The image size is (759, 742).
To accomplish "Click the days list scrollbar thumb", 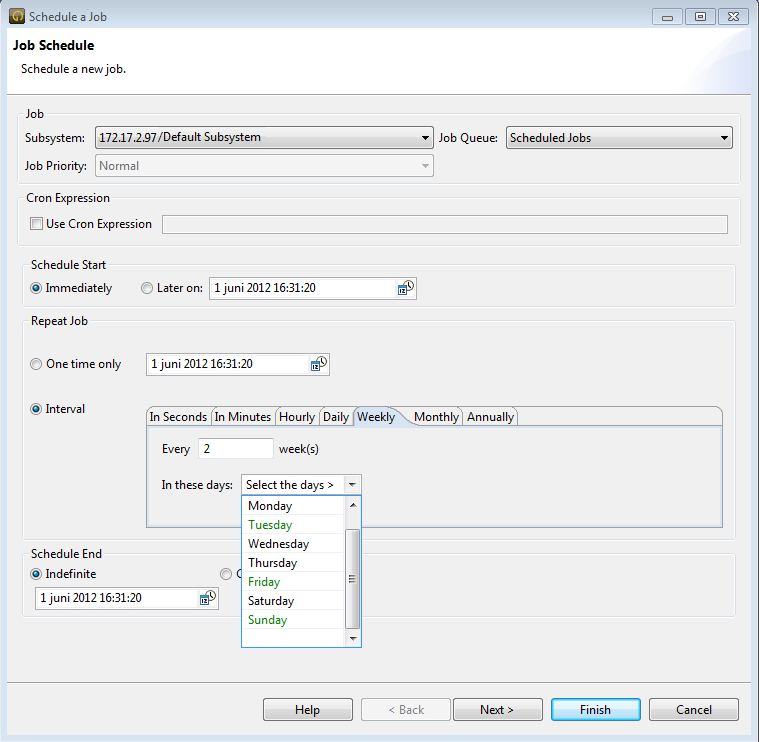I will click(x=352, y=578).
